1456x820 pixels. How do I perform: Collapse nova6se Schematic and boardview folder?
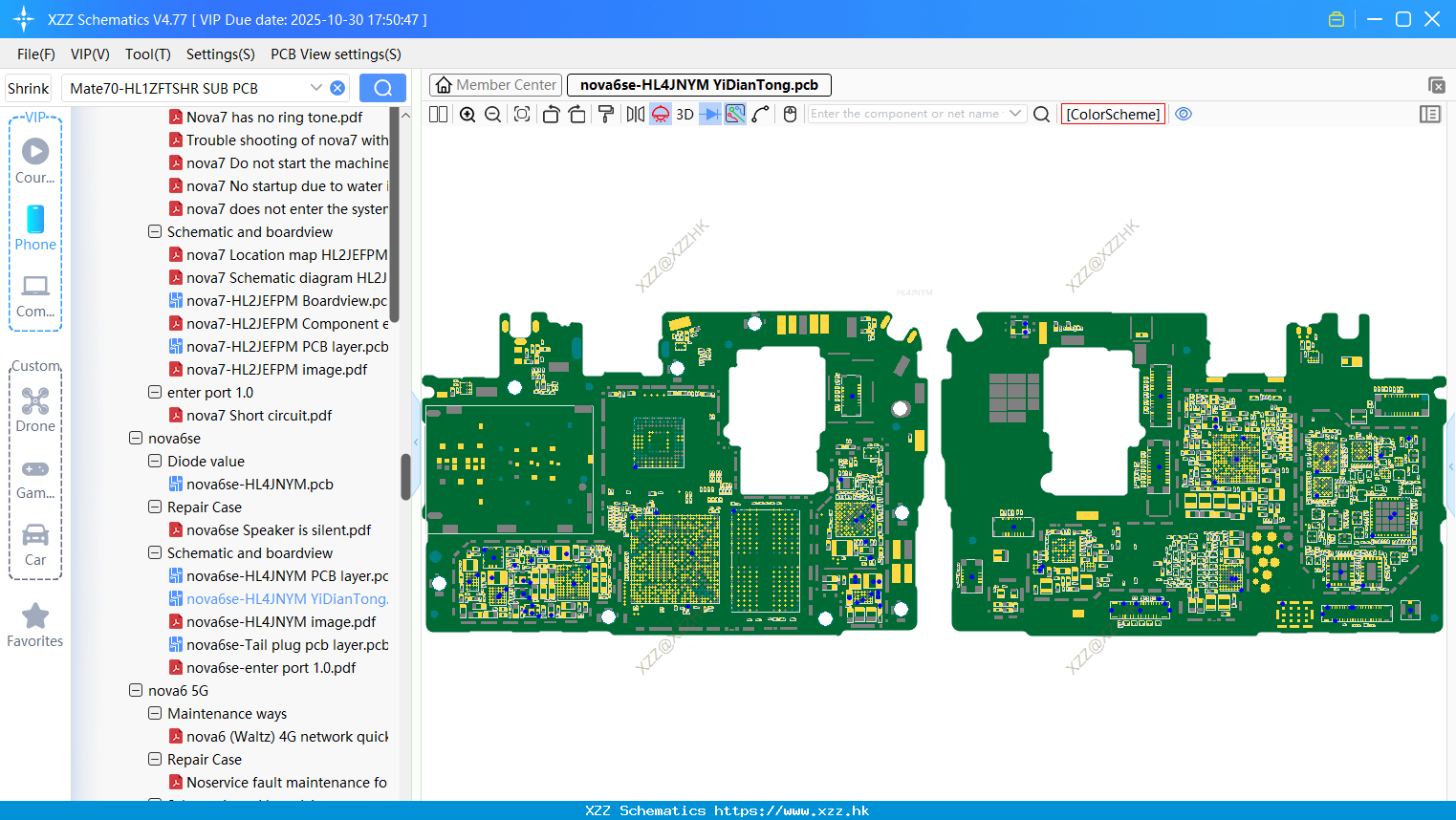(x=155, y=553)
